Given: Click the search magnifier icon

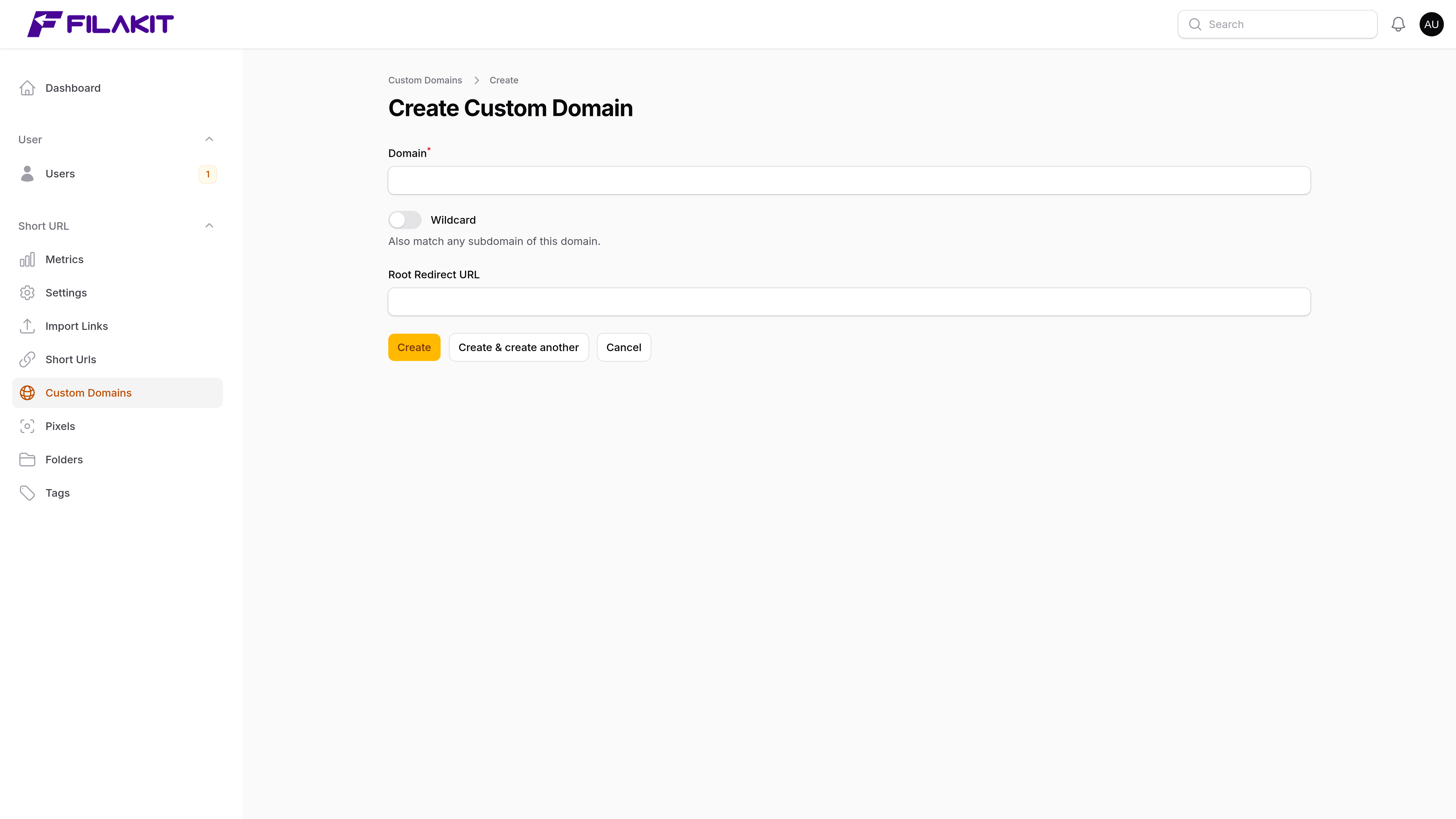Looking at the screenshot, I should pos(1195,24).
